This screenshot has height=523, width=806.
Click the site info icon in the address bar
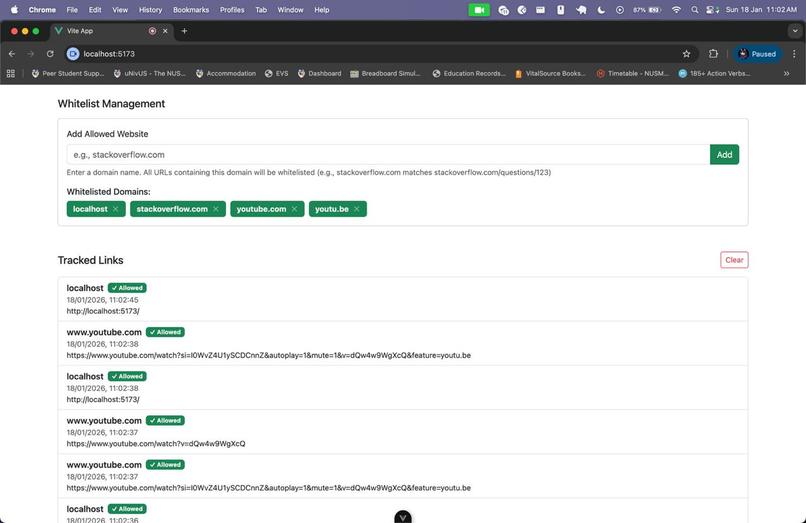click(x=73, y=53)
